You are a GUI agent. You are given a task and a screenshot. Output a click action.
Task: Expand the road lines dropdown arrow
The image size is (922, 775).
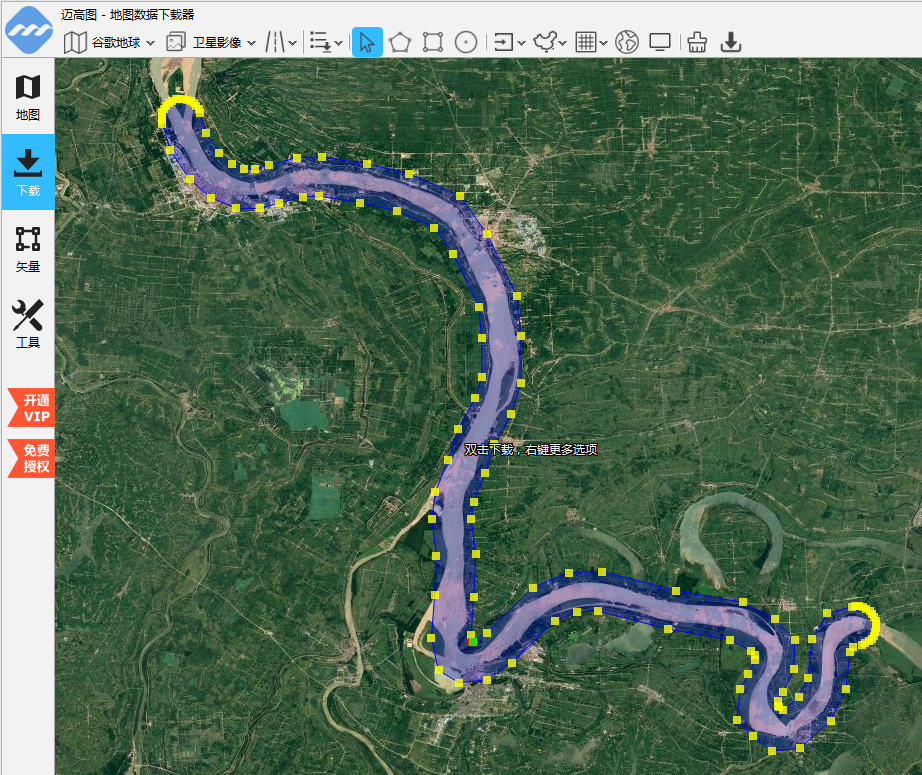coord(292,43)
